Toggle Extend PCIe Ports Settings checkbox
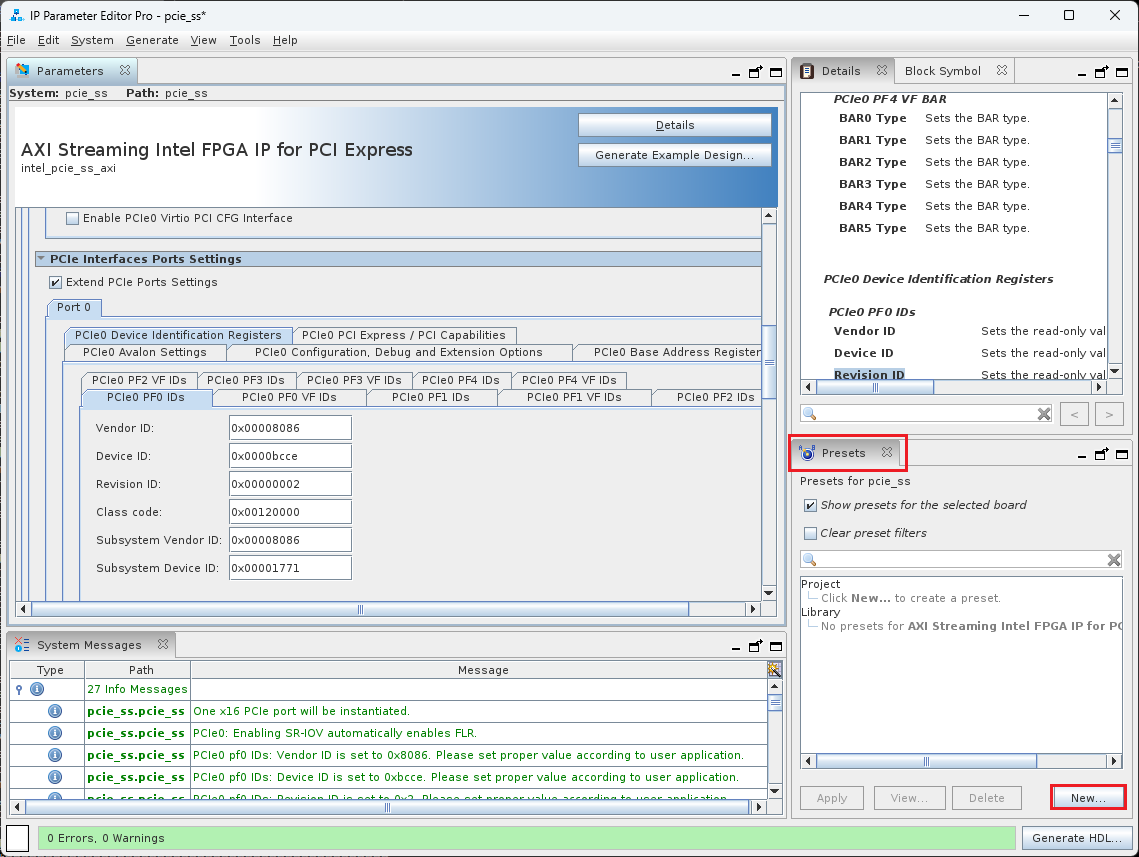This screenshot has width=1139, height=857. point(56,282)
